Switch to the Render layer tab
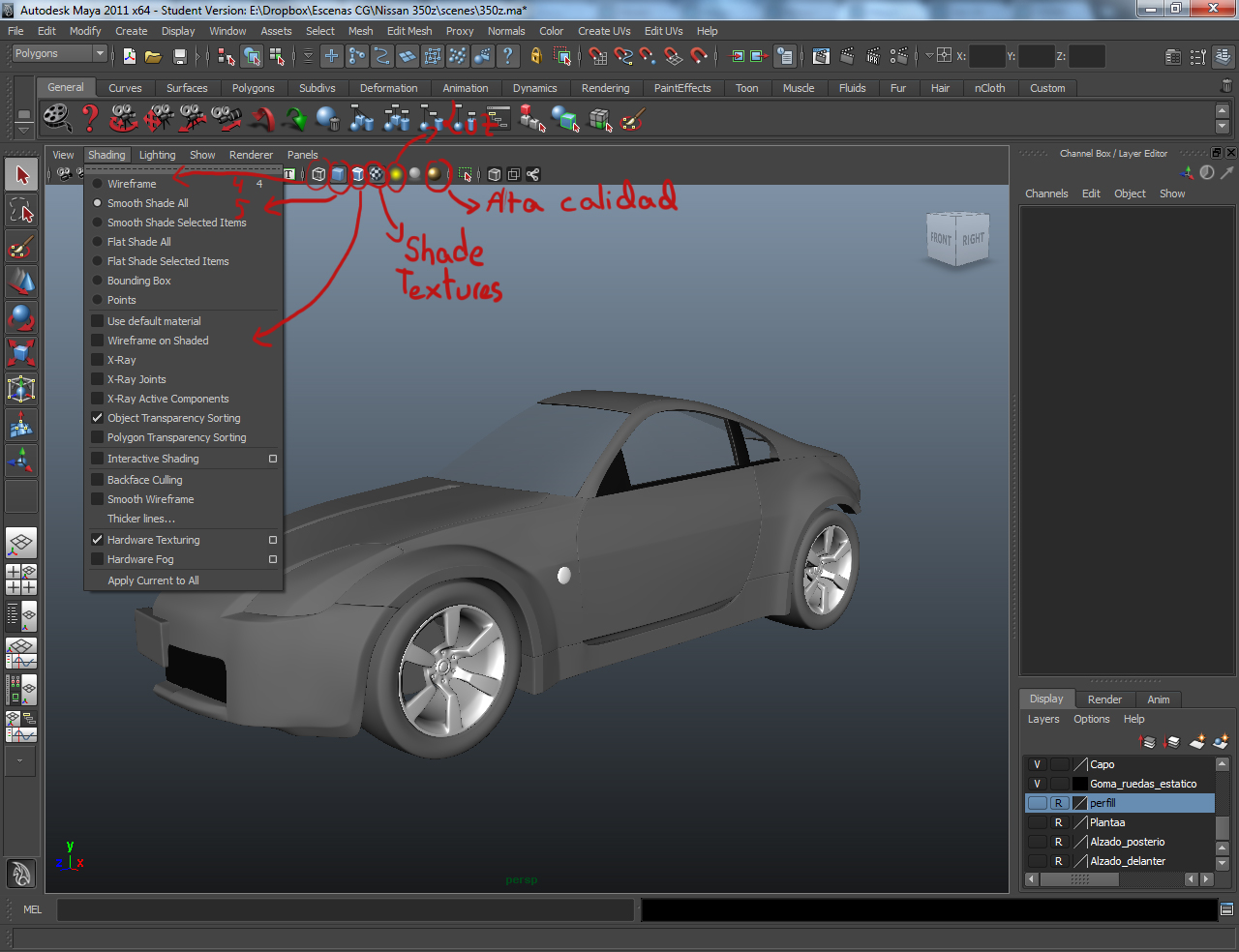Screen dimensions: 1239x952 1104,699
